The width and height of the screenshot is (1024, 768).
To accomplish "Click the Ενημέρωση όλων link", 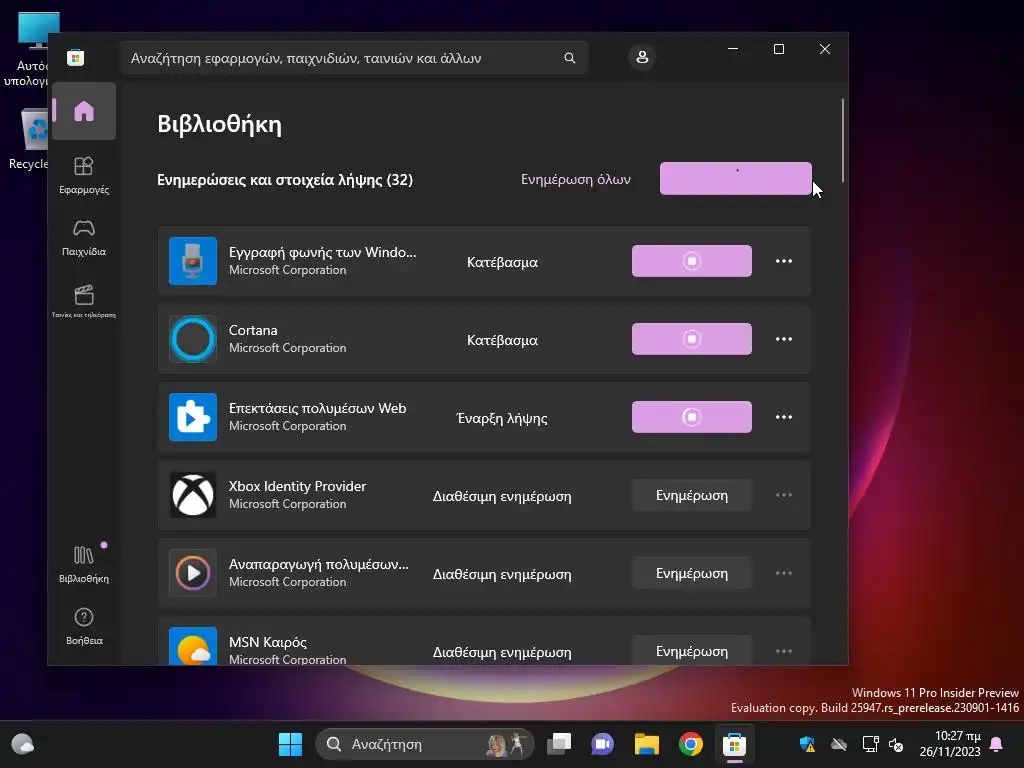I will 575,179.
